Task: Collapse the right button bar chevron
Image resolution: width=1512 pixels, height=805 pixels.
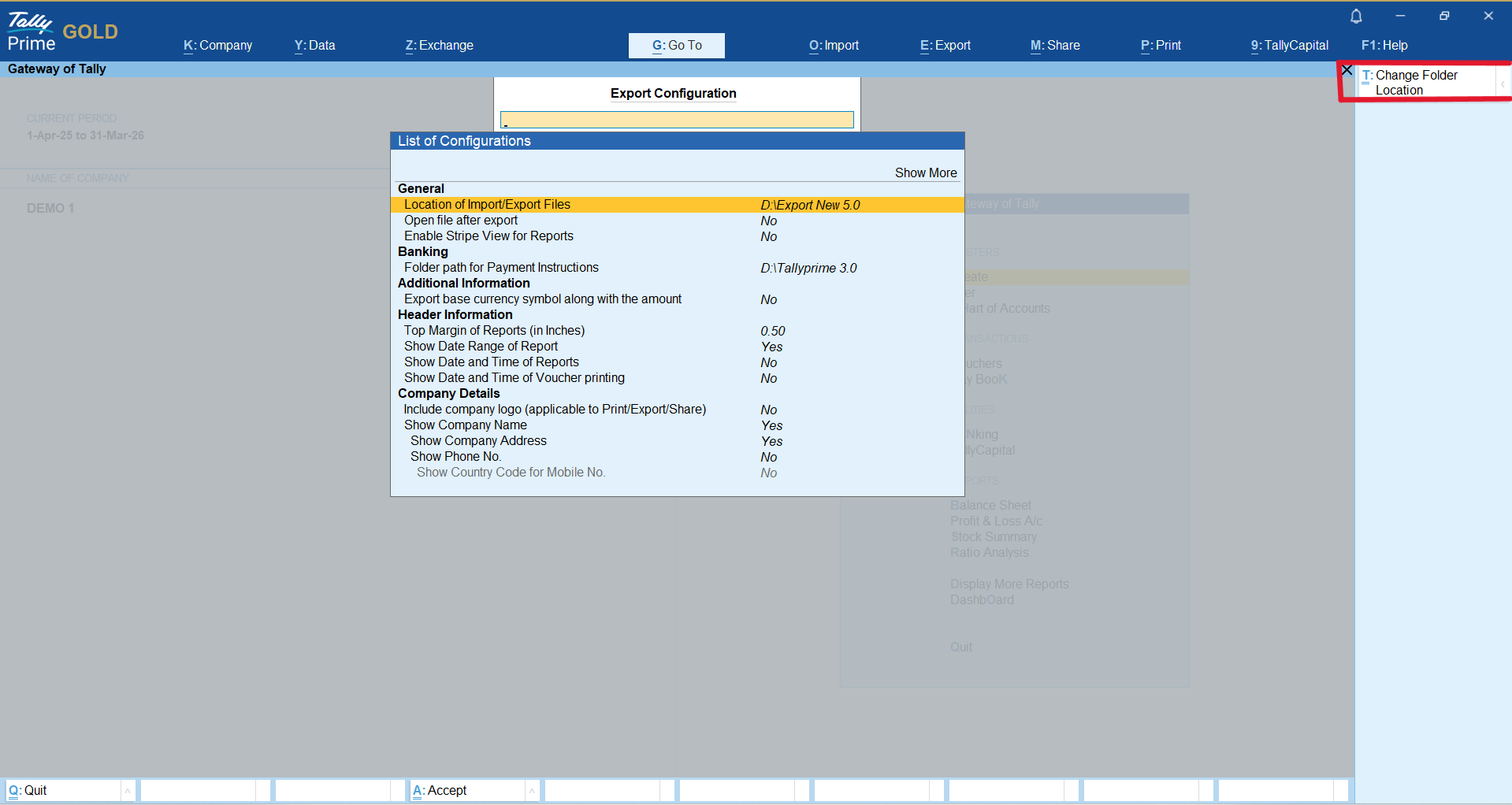Action: (x=1503, y=83)
